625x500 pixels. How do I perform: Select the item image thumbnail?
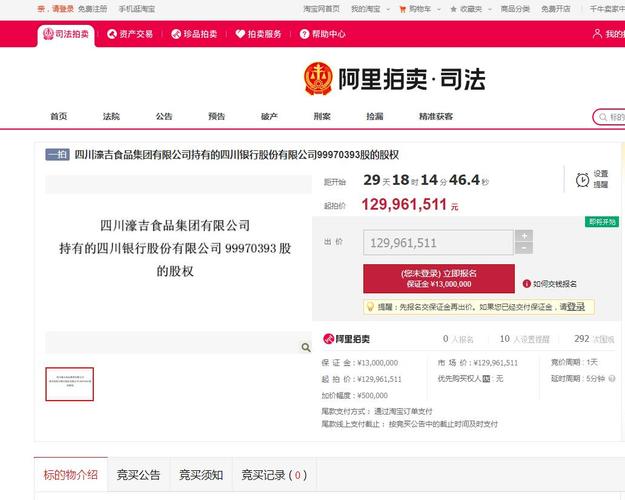point(70,384)
